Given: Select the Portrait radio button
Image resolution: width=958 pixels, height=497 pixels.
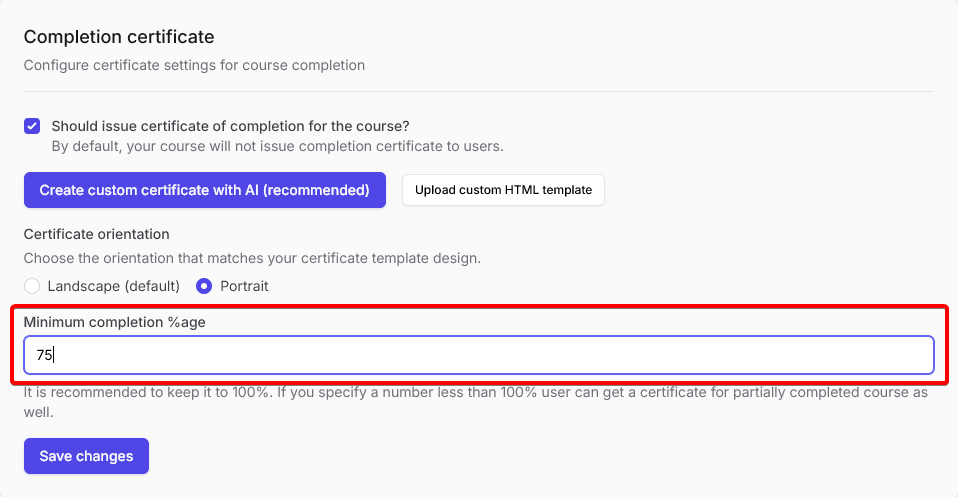Looking at the screenshot, I should (x=204, y=286).
